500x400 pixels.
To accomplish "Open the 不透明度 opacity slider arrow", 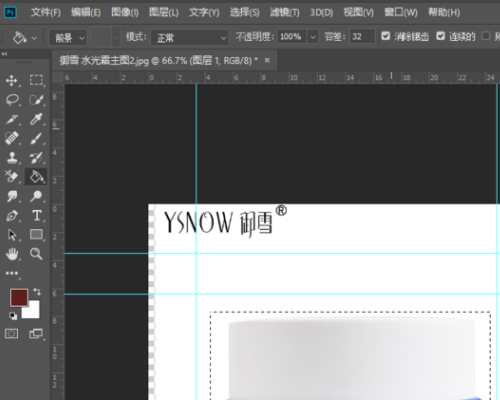I will [x=313, y=37].
